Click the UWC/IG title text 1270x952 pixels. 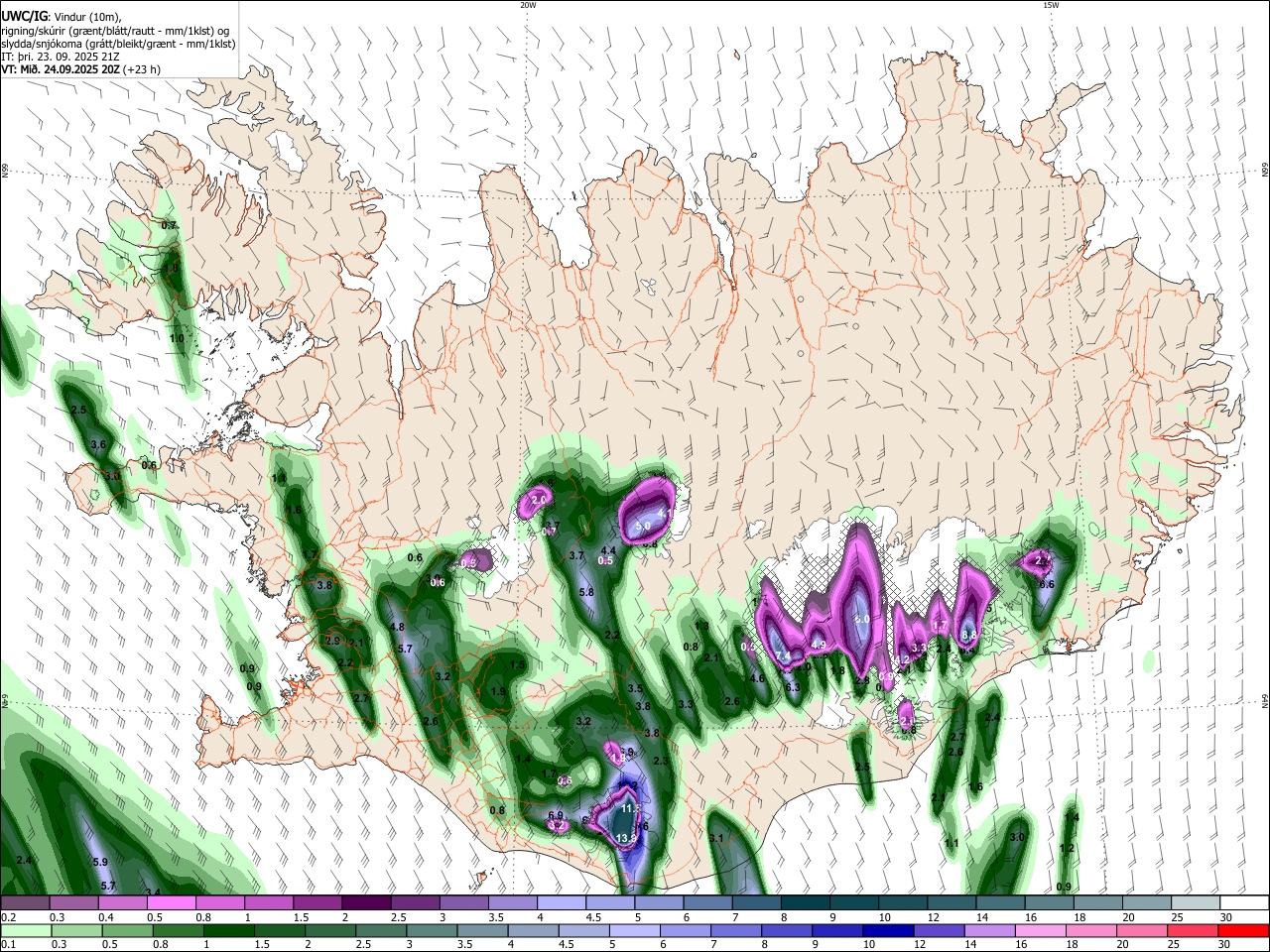(x=23, y=17)
